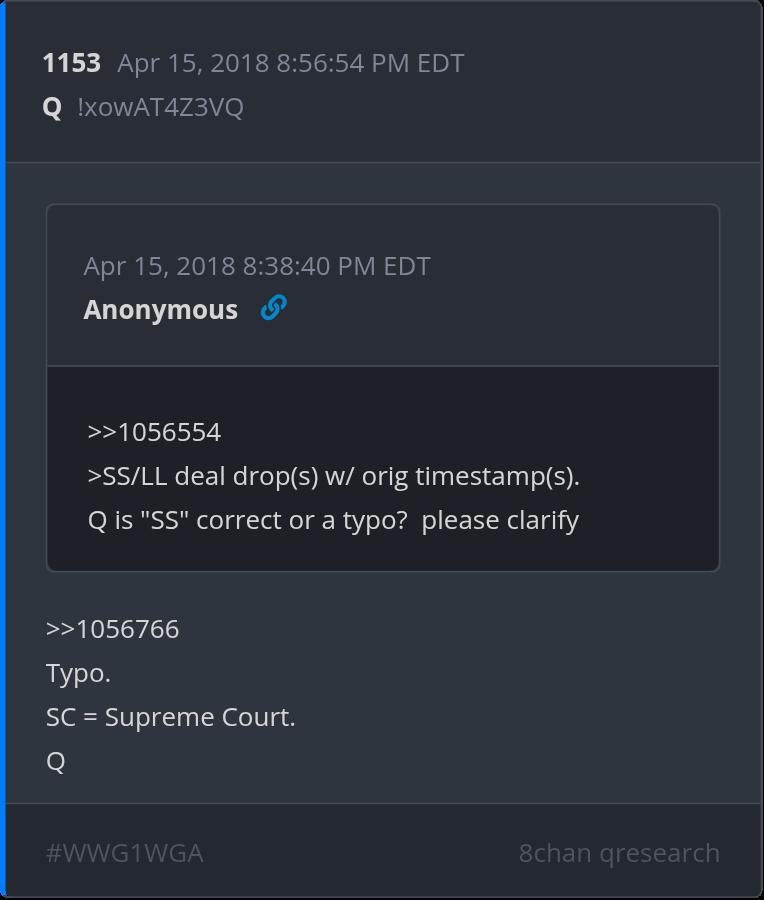Follow the >>1056554 reply reference

[x=154, y=432]
